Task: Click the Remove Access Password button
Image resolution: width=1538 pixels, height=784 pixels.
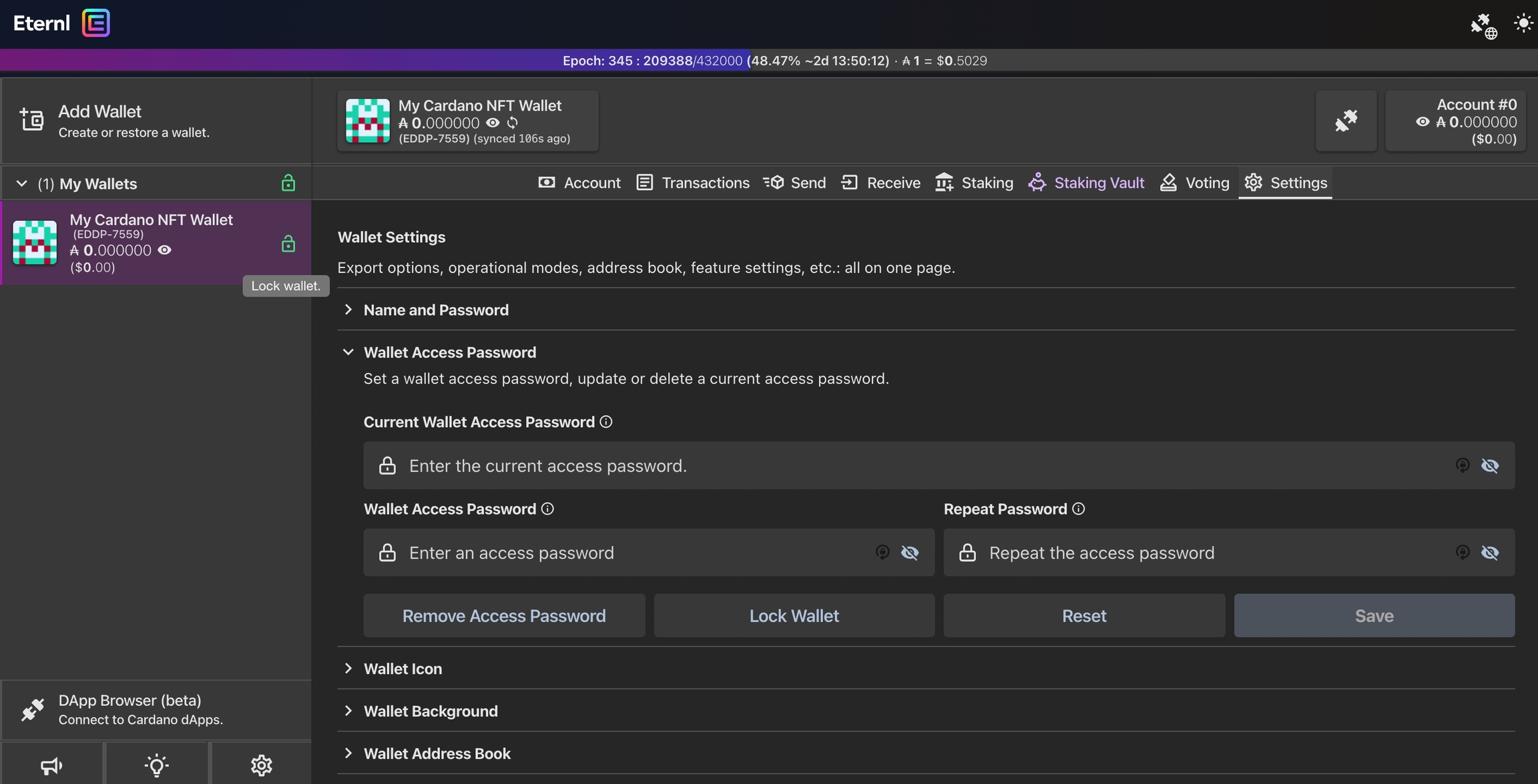Action: pyautogui.click(x=504, y=615)
